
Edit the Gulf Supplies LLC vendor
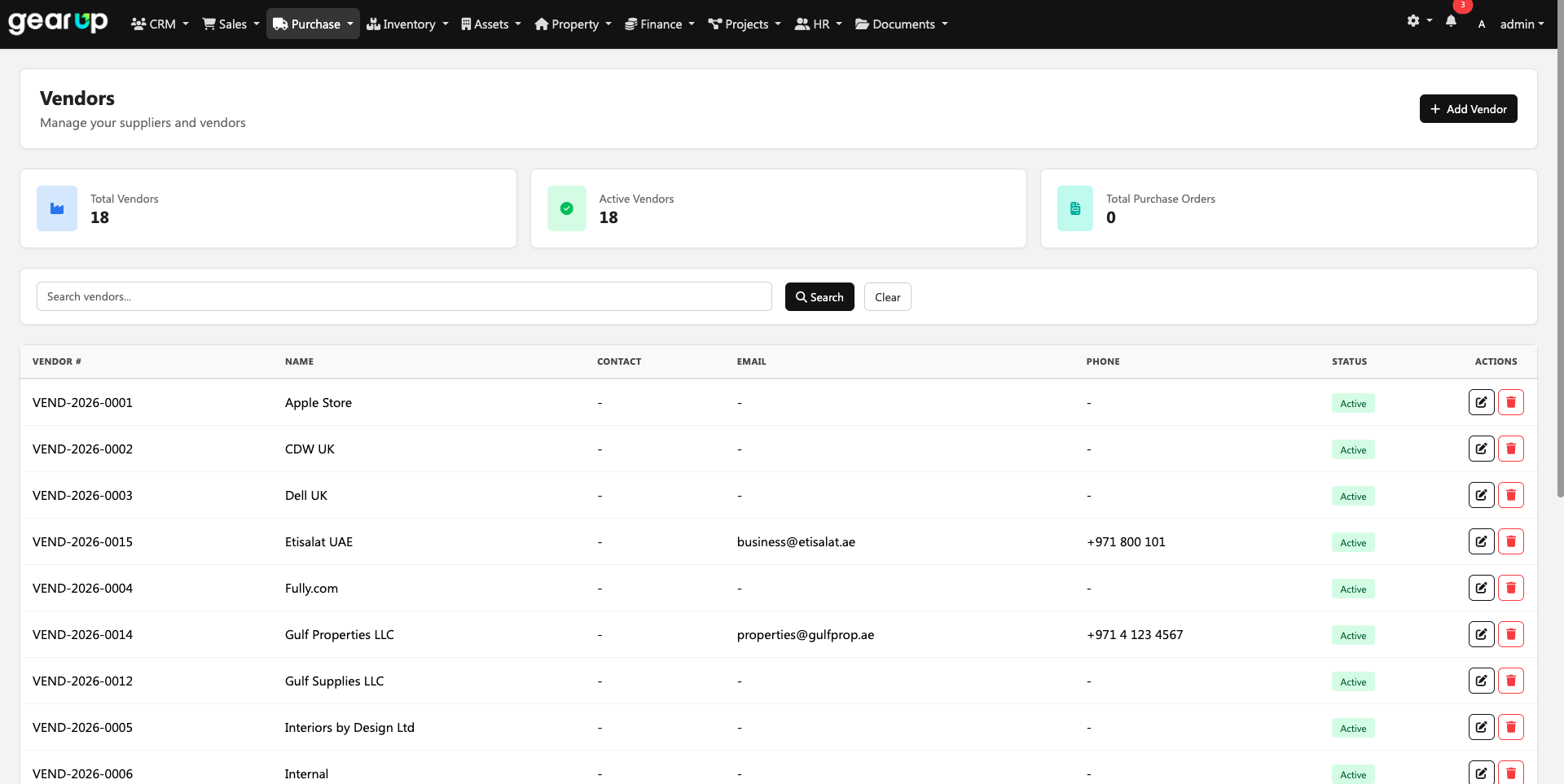click(1481, 681)
